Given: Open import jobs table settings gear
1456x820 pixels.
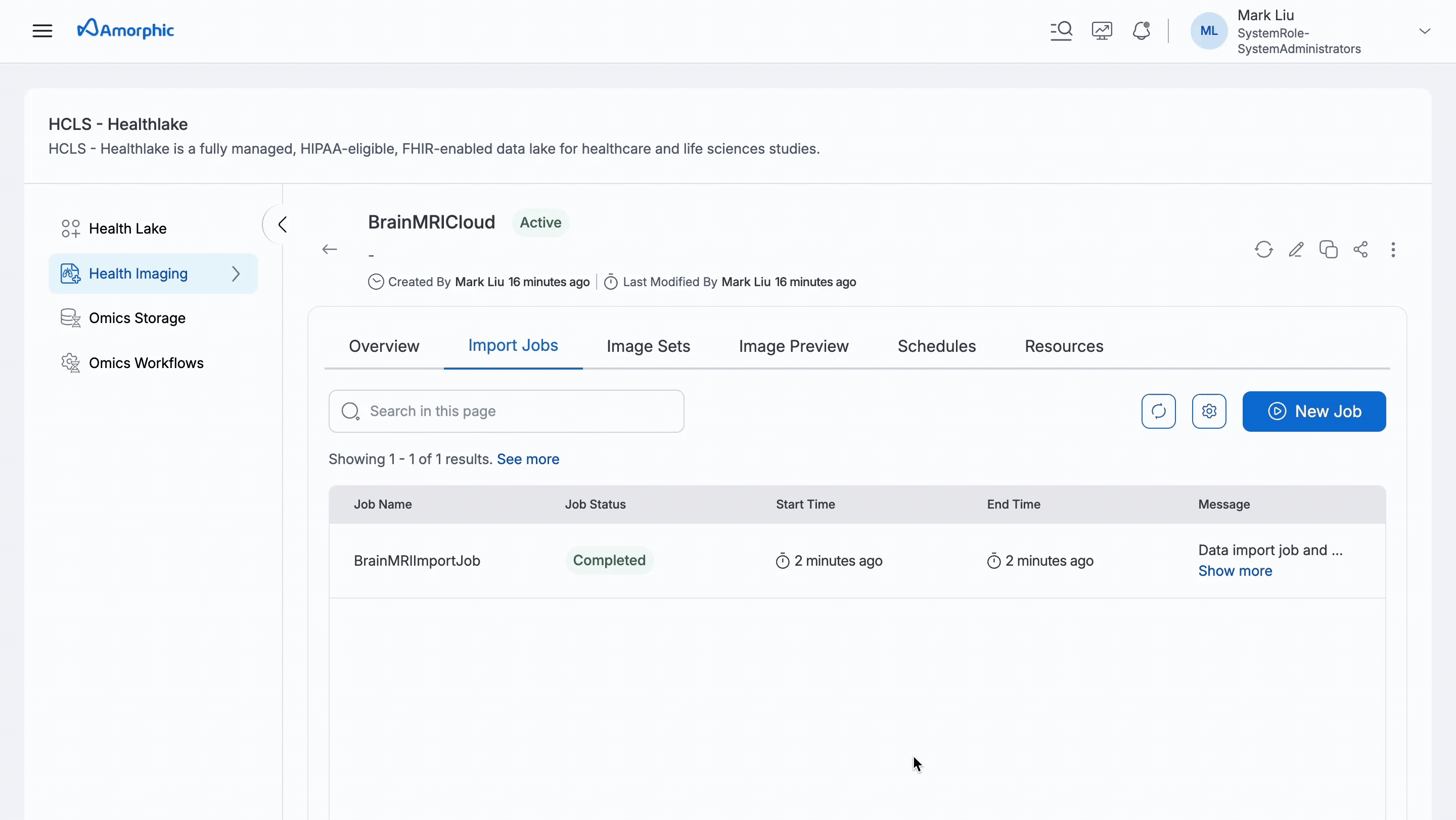Looking at the screenshot, I should click(1209, 411).
